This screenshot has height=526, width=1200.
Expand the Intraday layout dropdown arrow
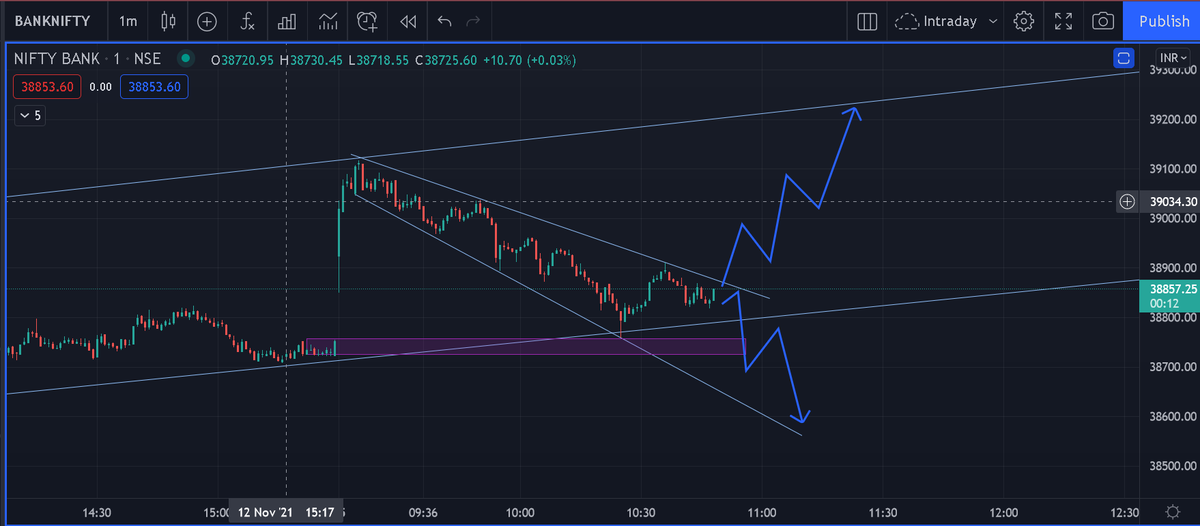pyautogui.click(x=991, y=20)
